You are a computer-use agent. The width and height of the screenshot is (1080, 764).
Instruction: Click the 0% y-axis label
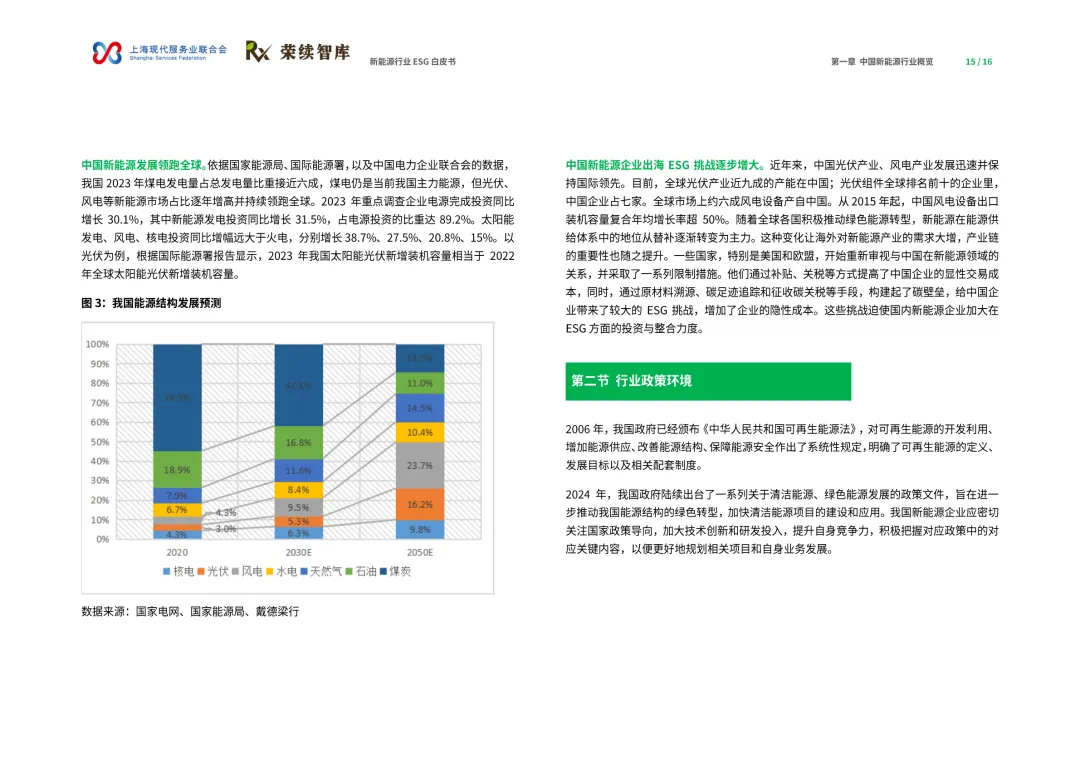point(103,539)
